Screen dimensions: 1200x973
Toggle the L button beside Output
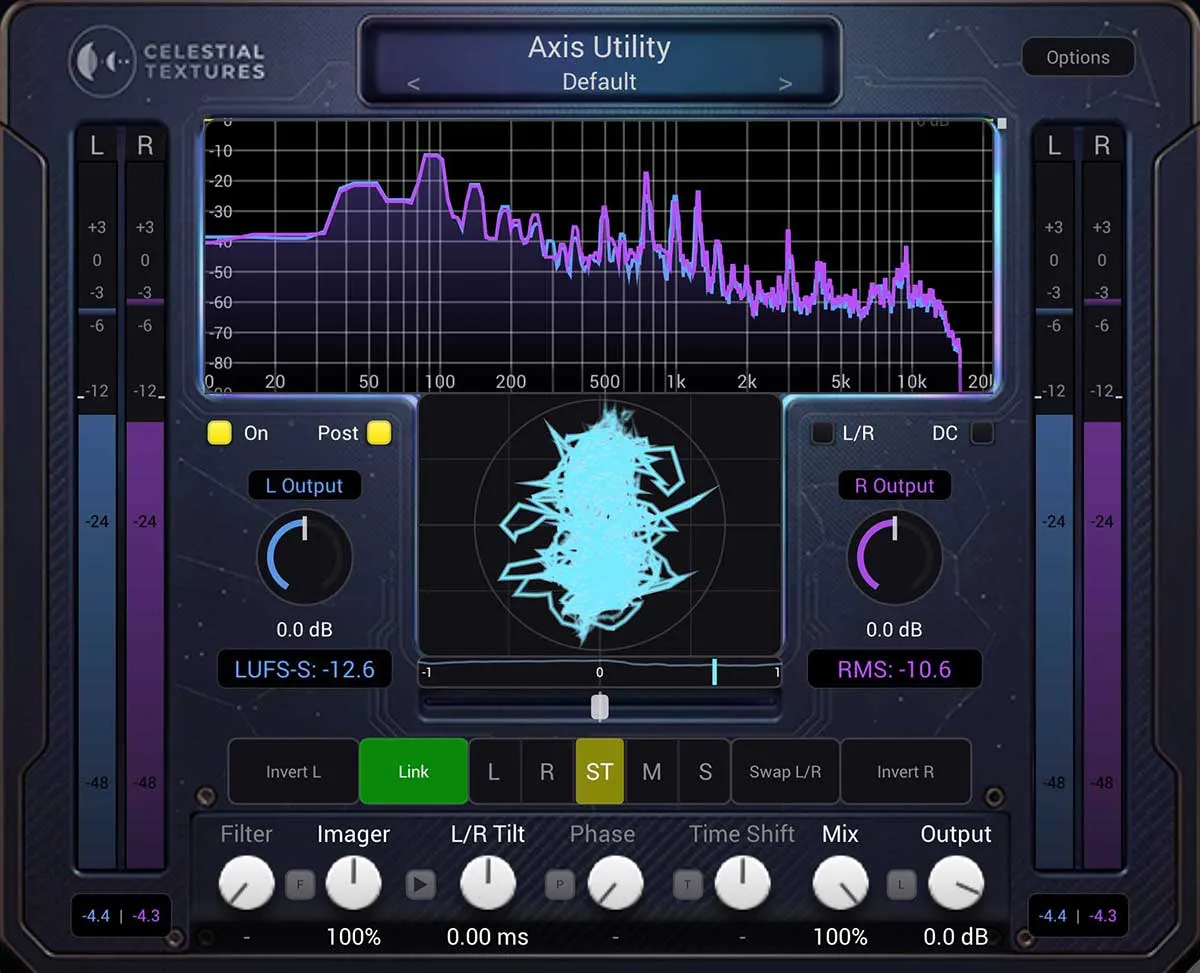point(902,884)
